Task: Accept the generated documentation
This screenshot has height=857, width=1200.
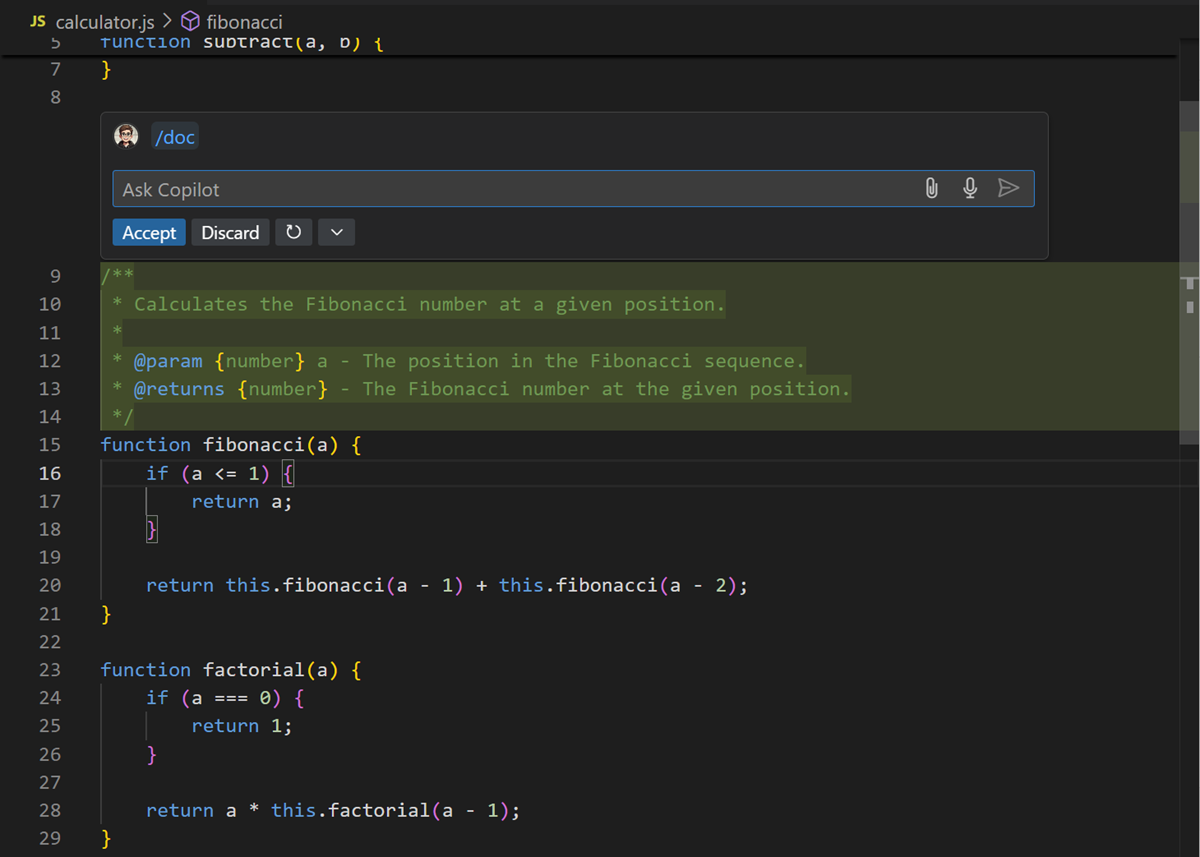Action: pyautogui.click(x=149, y=233)
